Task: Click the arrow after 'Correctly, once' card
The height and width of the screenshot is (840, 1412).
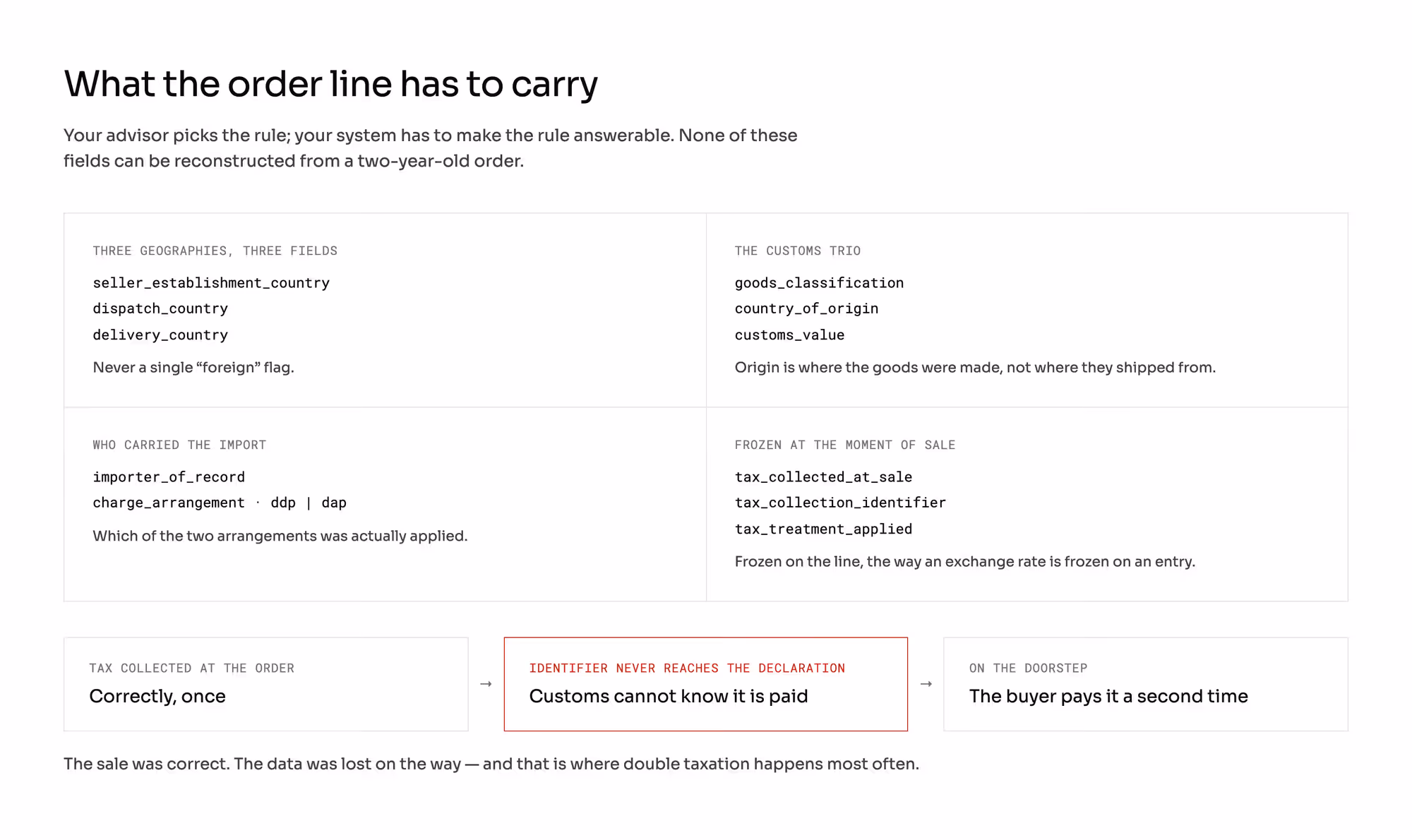Action: (486, 684)
